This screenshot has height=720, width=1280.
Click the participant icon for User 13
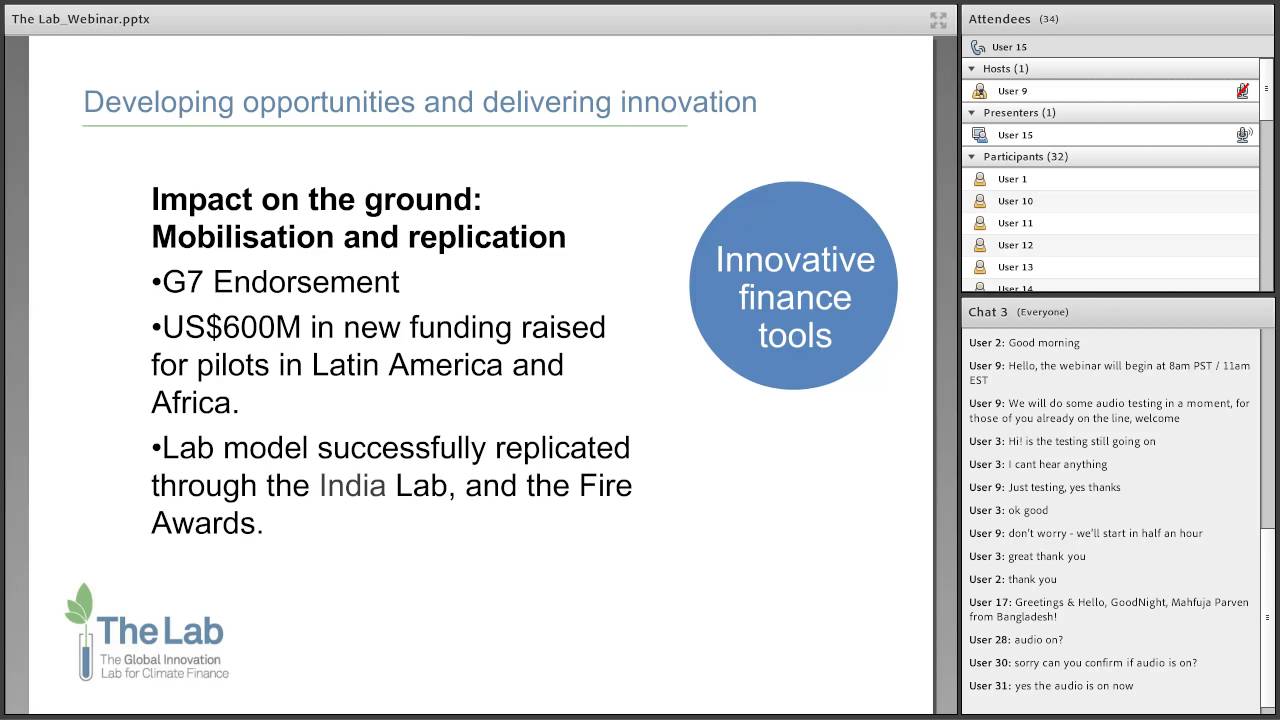(980, 267)
